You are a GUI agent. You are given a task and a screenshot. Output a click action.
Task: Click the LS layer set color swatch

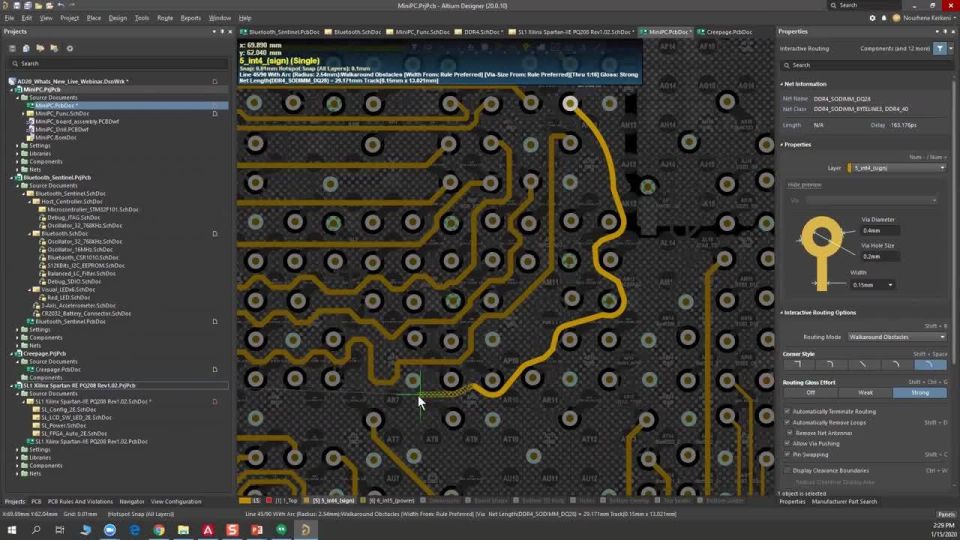pyautogui.click(x=245, y=501)
